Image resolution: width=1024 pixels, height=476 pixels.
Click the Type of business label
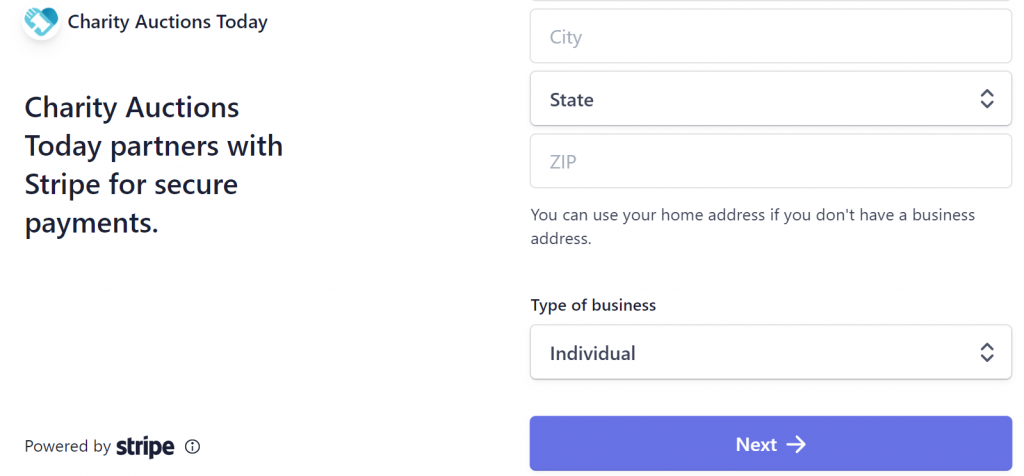pyautogui.click(x=593, y=305)
